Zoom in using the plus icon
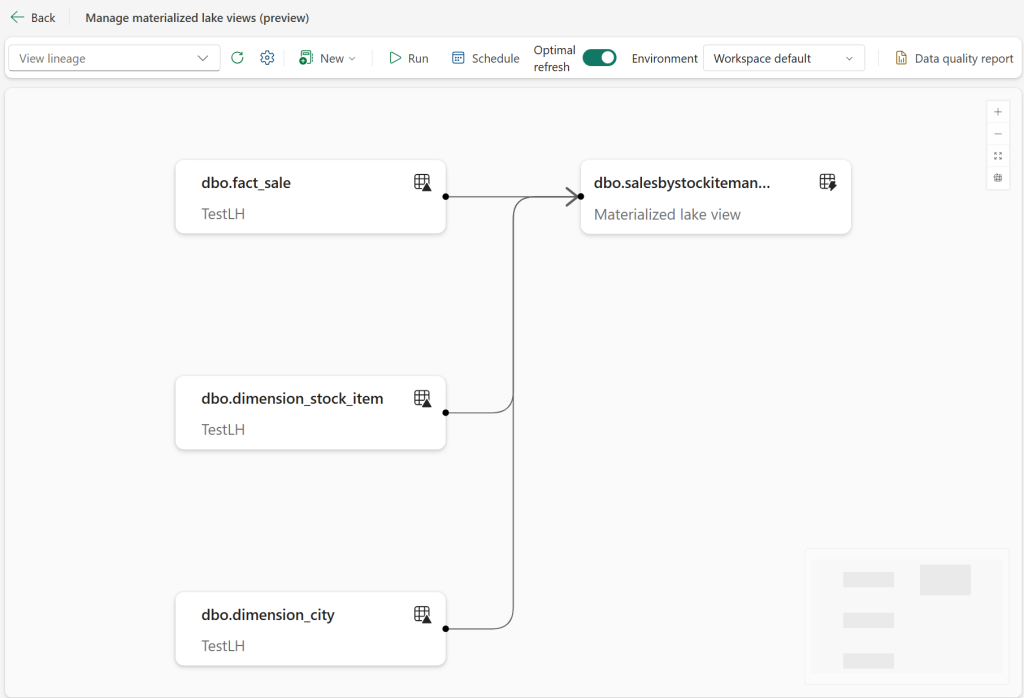This screenshot has width=1024, height=698. [997, 111]
